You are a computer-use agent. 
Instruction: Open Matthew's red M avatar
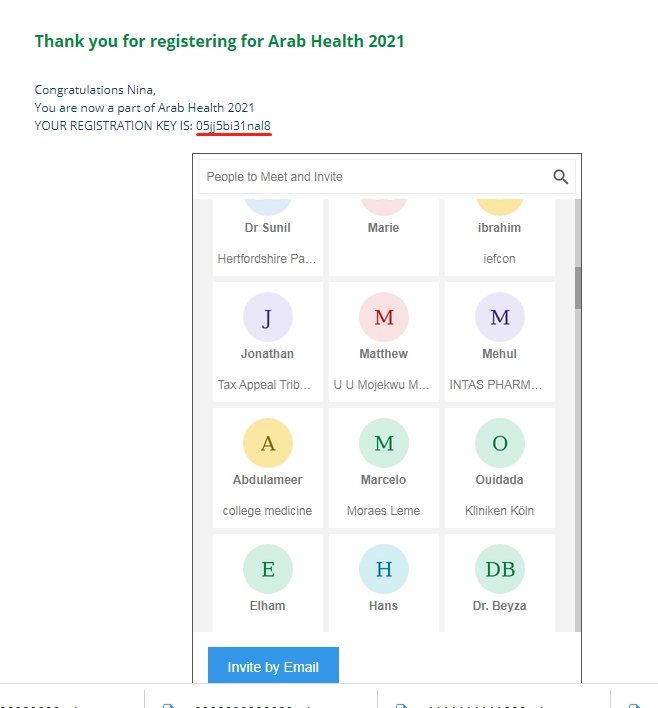[x=383, y=318]
